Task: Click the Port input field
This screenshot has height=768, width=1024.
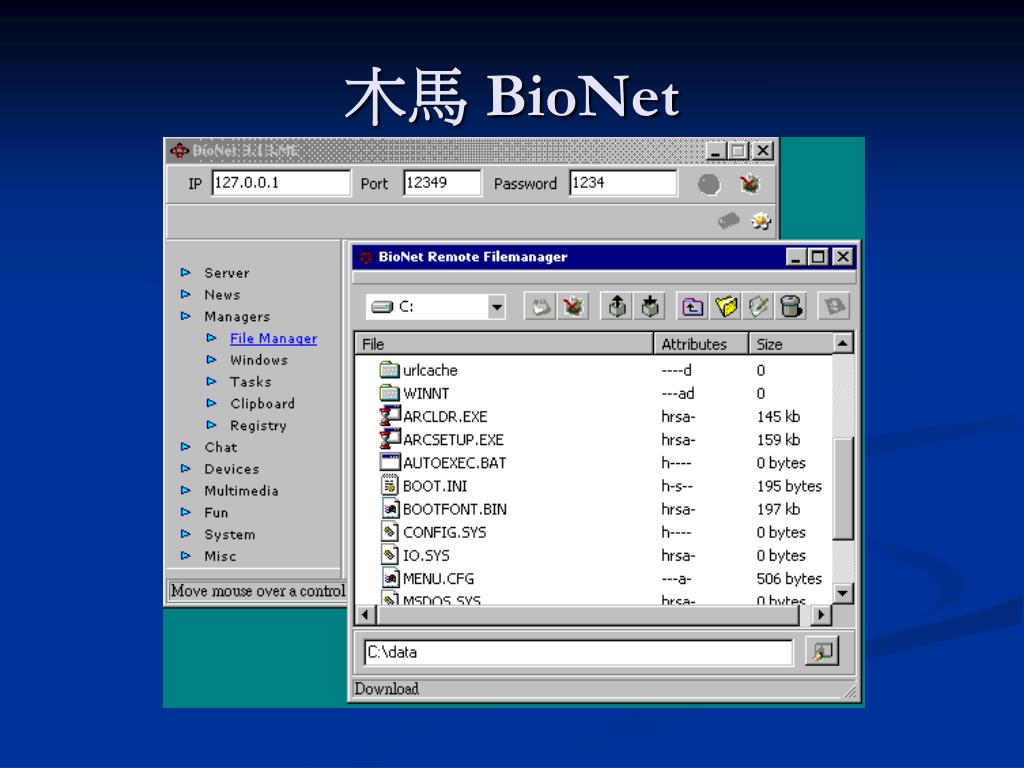Action: tap(442, 183)
